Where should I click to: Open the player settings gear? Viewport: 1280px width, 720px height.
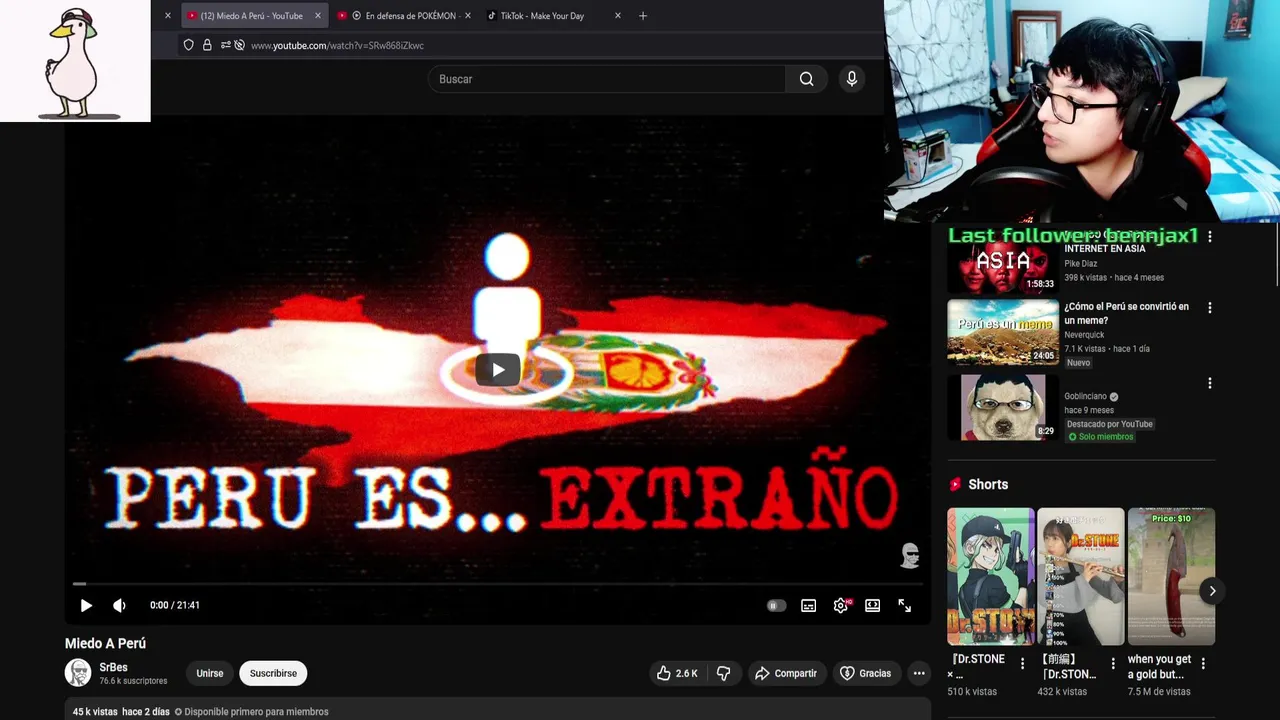click(x=841, y=605)
